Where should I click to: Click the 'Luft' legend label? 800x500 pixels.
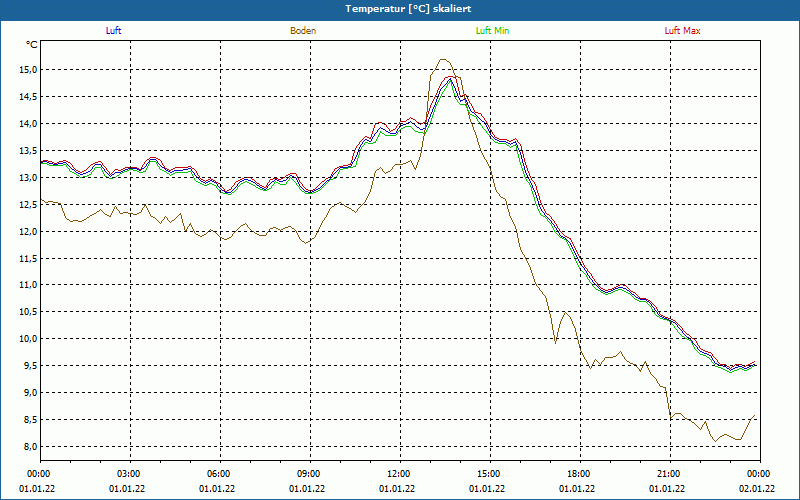(x=113, y=31)
